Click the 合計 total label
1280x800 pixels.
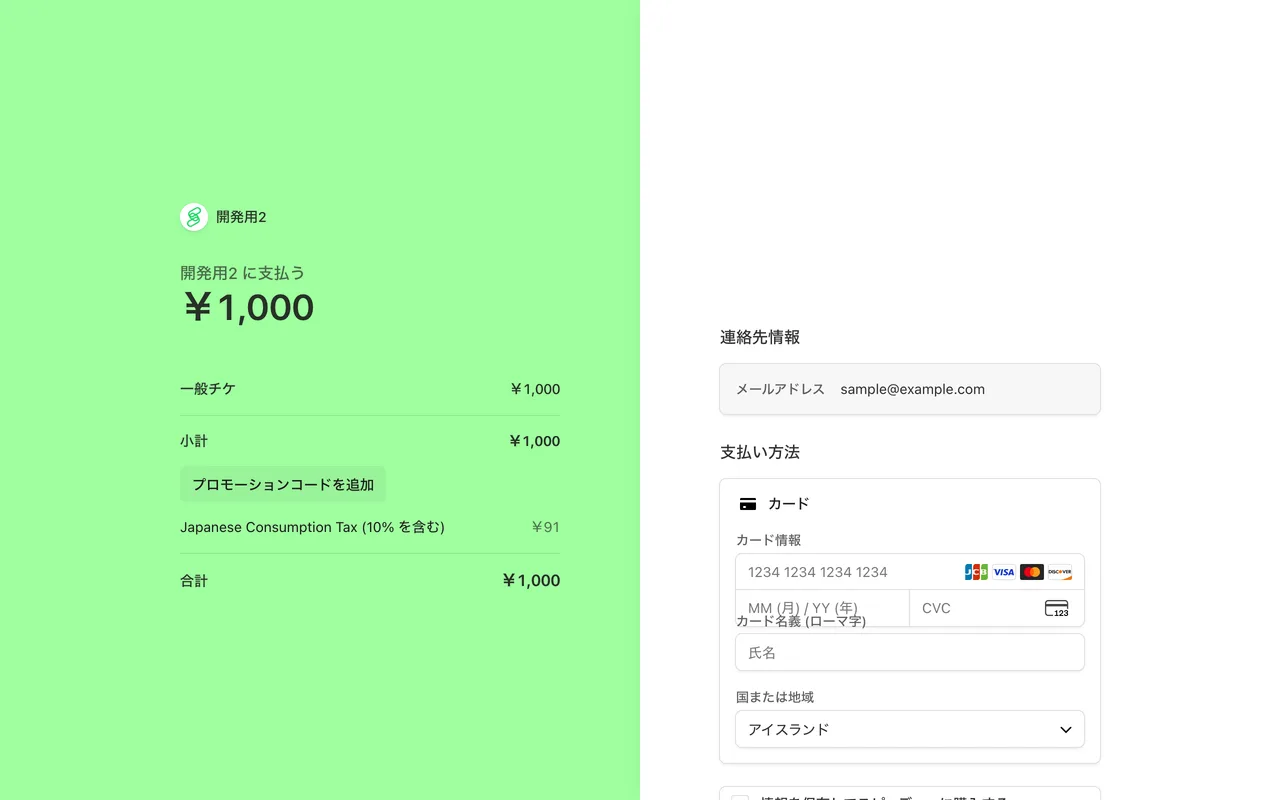click(x=194, y=581)
